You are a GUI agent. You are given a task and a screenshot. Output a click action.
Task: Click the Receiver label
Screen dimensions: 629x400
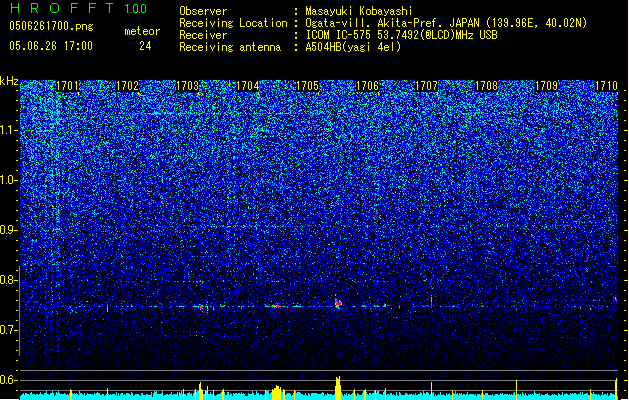click(203, 35)
